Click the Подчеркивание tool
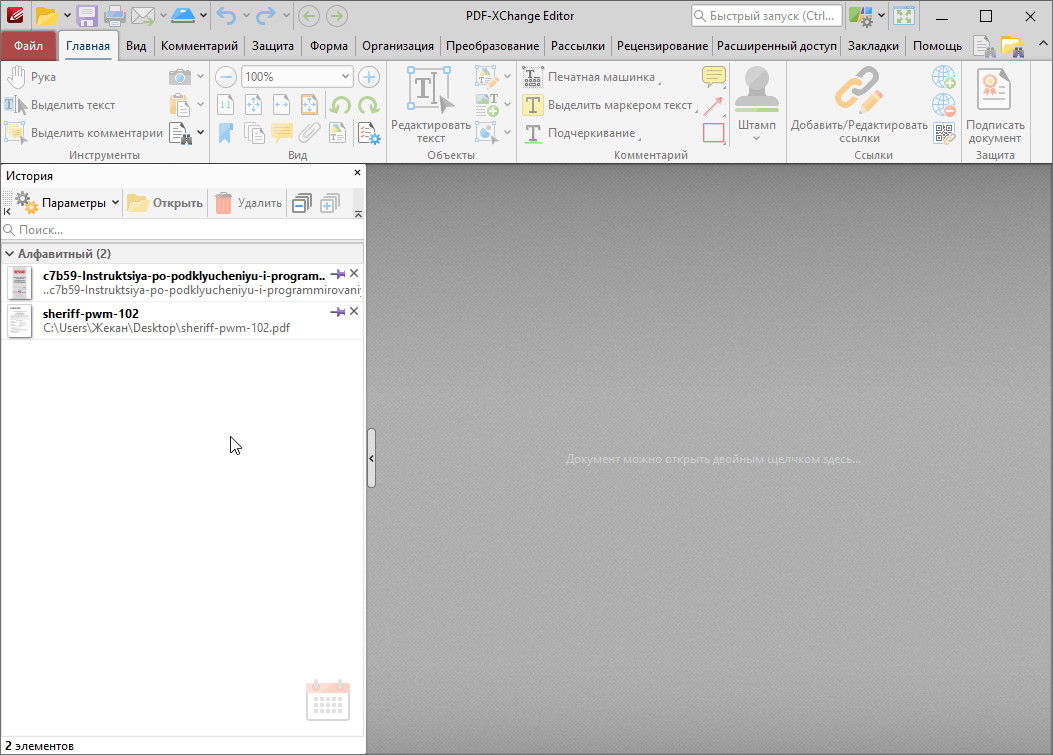The width and height of the screenshot is (1053, 755). point(581,133)
